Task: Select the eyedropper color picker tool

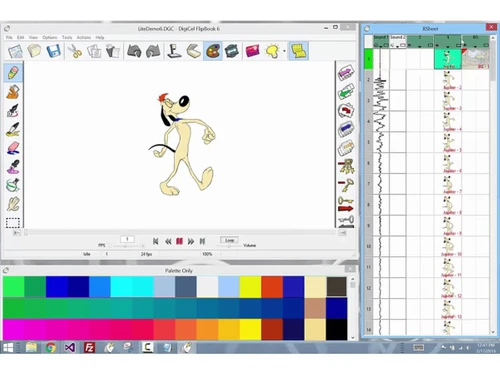Action: point(13,167)
